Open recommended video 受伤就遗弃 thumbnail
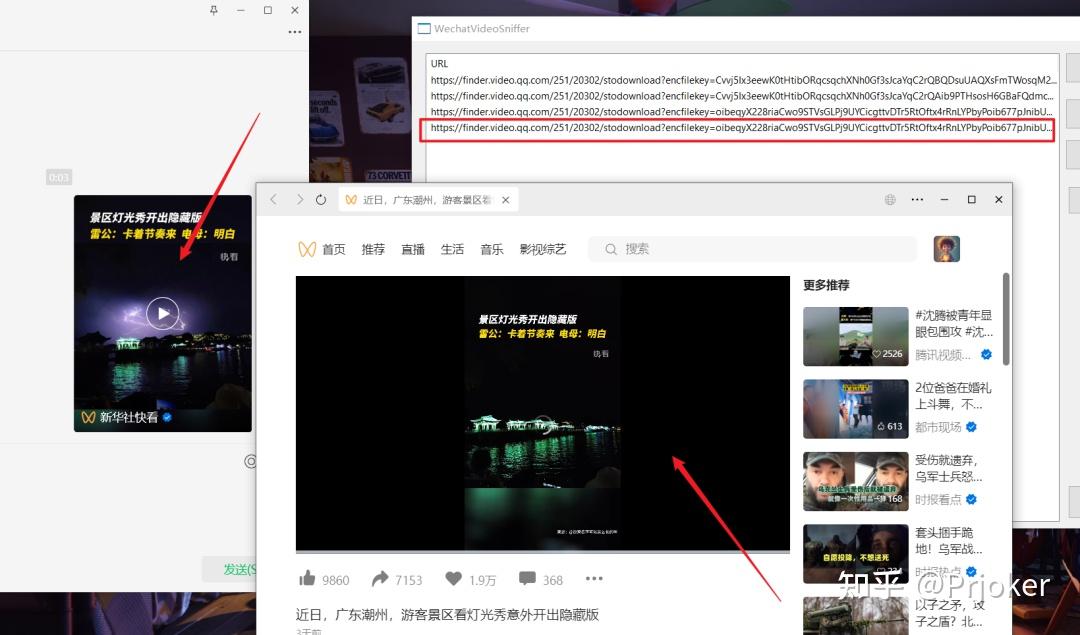1080x635 pixels. [855, 481]
